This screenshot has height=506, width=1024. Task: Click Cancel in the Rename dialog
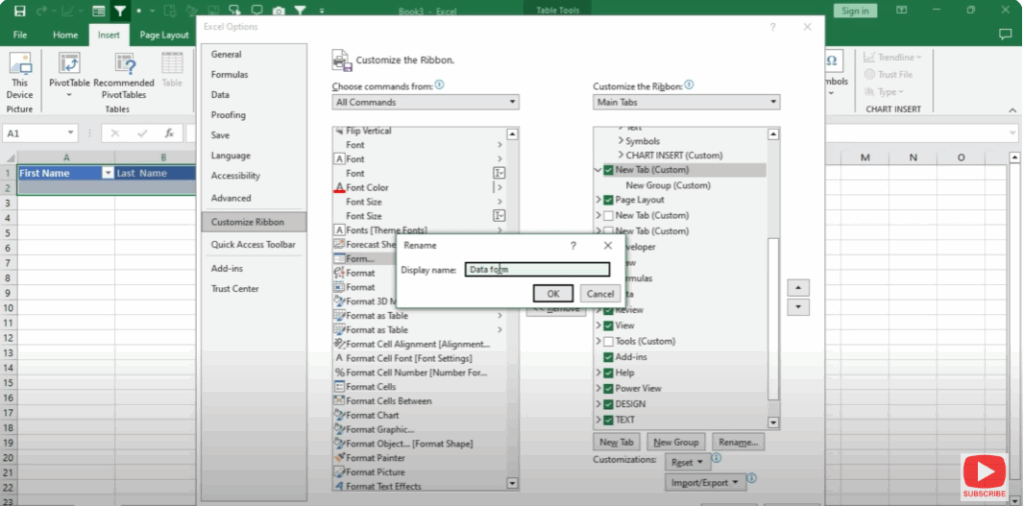600,294
